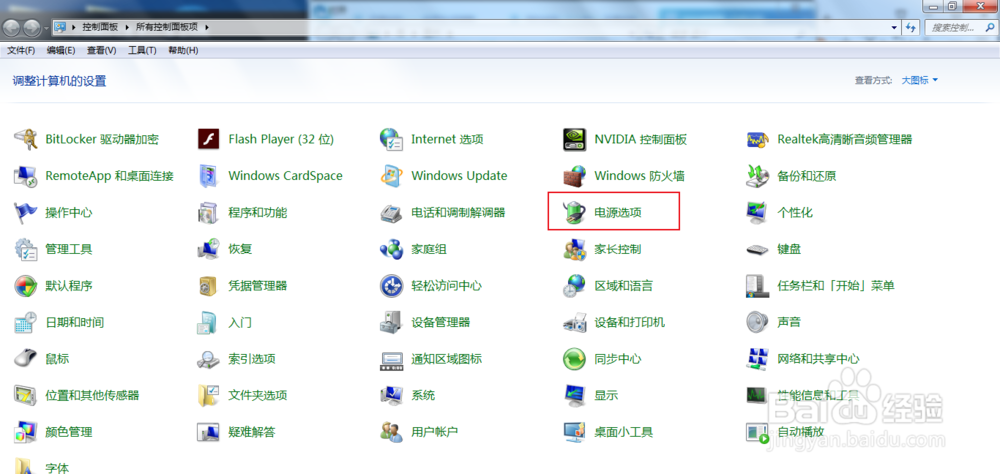Click the Realtek高清晰音频管理器 icon
1000x474 pixels.
pos(758,139)
